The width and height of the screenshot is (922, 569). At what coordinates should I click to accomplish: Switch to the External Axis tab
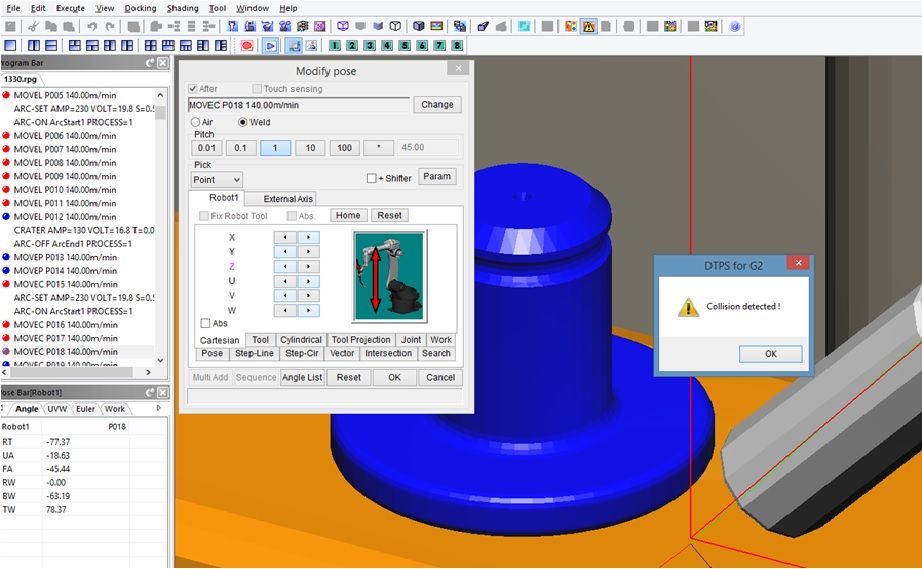point(288,199)
